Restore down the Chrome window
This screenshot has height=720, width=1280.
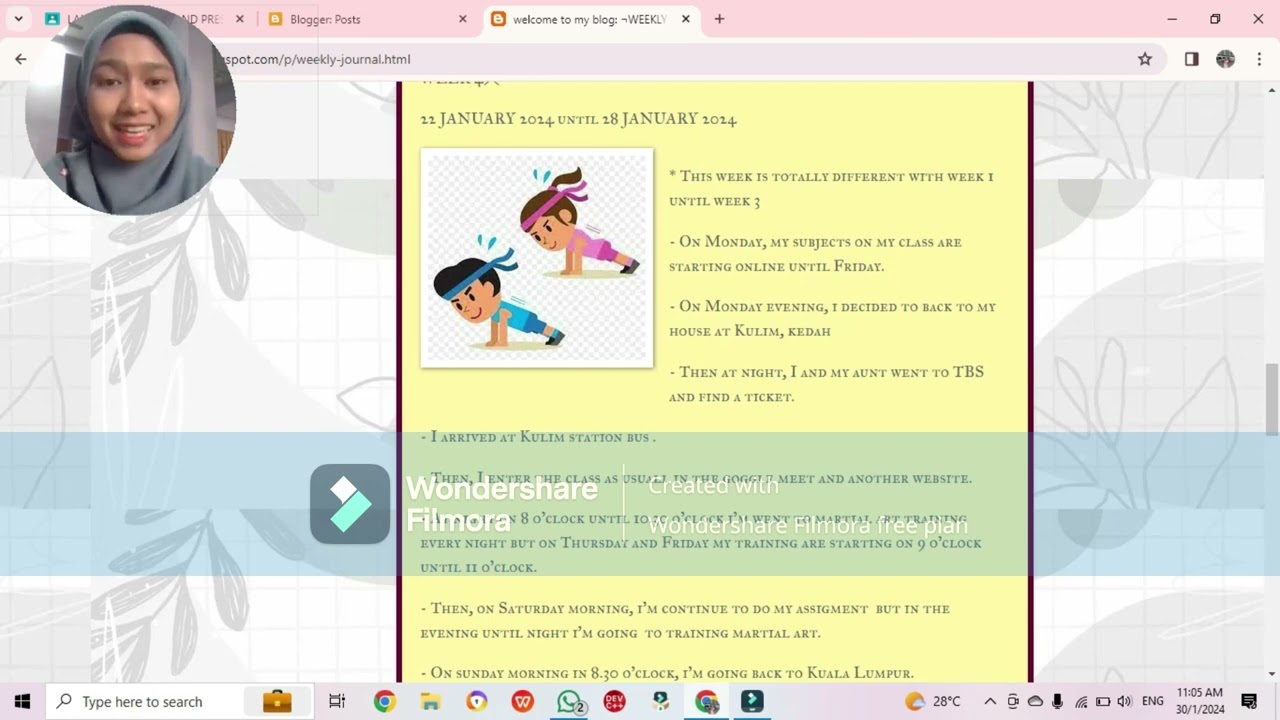(1215, 19)
